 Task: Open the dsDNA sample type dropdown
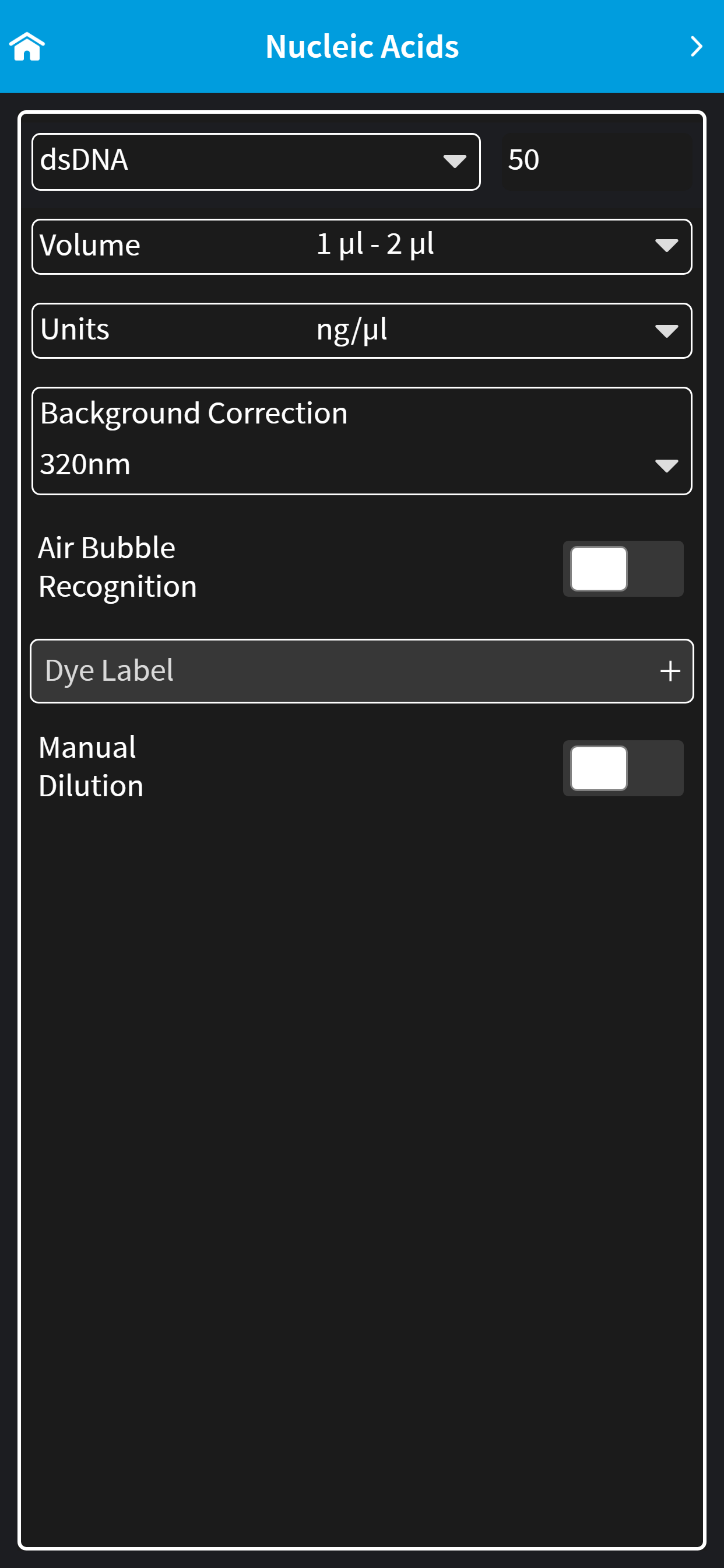[256, 162]
